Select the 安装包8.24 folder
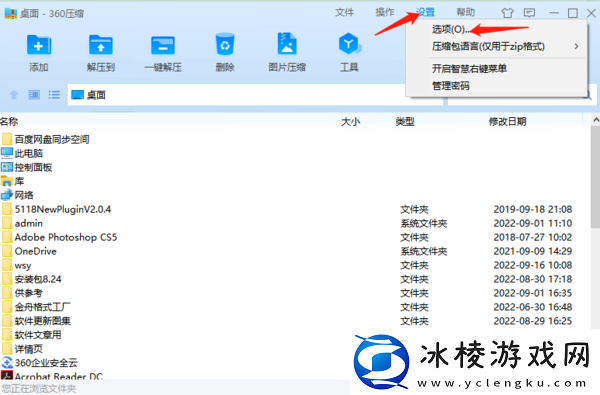The image size is (600, 395). point(38,279)
